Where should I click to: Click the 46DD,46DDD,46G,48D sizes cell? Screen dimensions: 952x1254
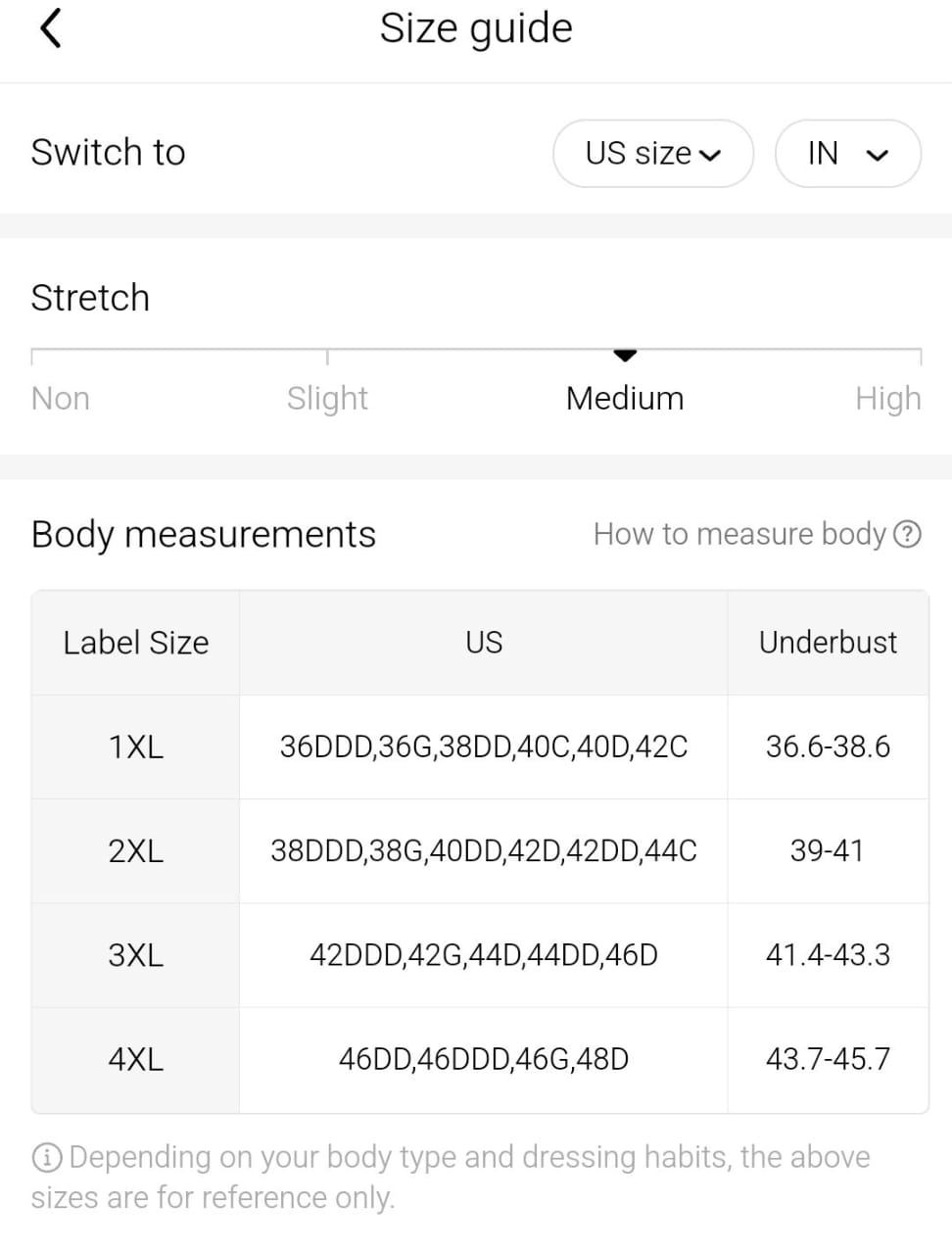tap(484, 1060)
